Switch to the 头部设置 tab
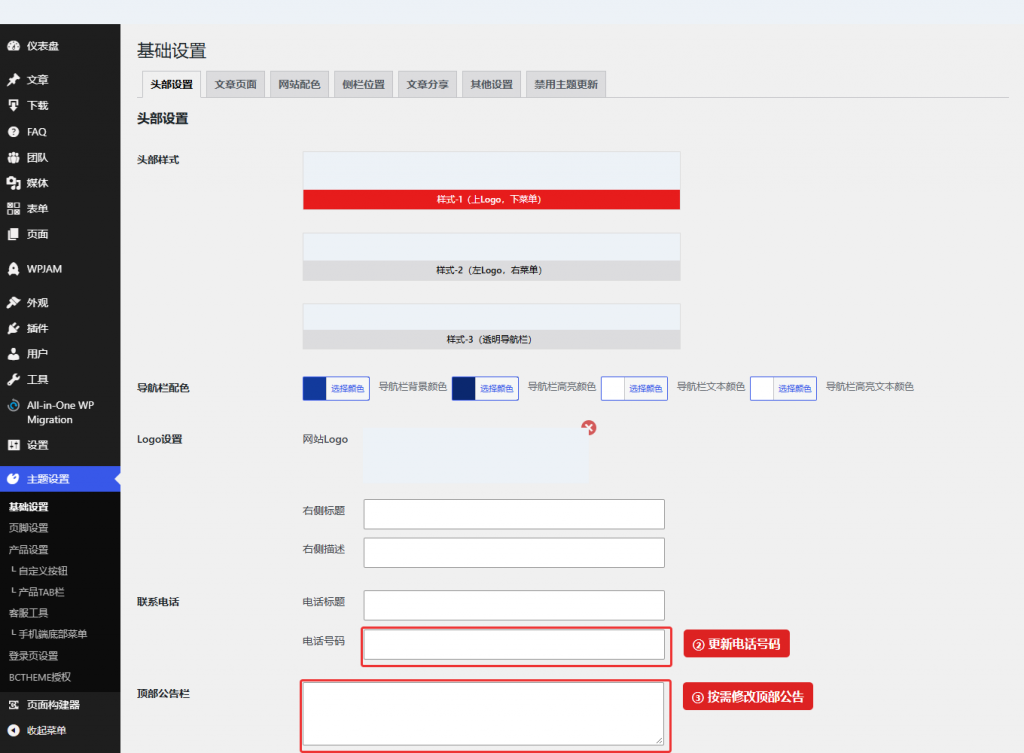 tap(171, 84)
